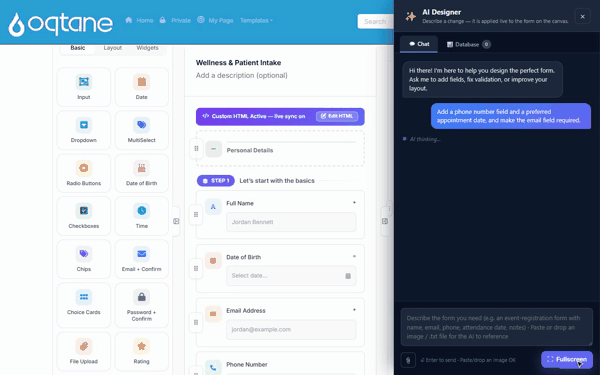Grab the Date of Birth drag handle
This screenshot has width=600, height=375.
tap(196, 269)
